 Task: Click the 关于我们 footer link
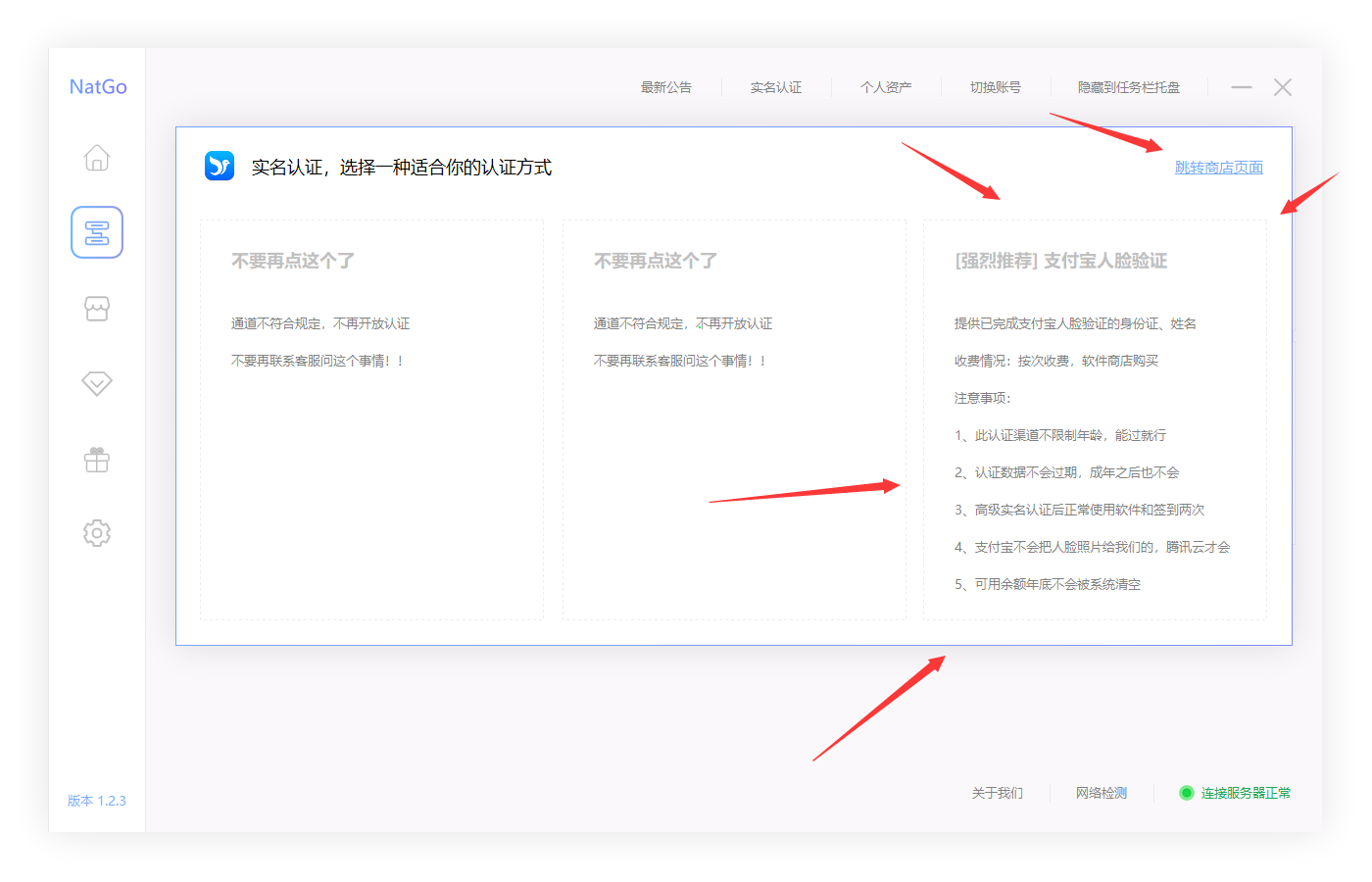[x=997, y=792]
